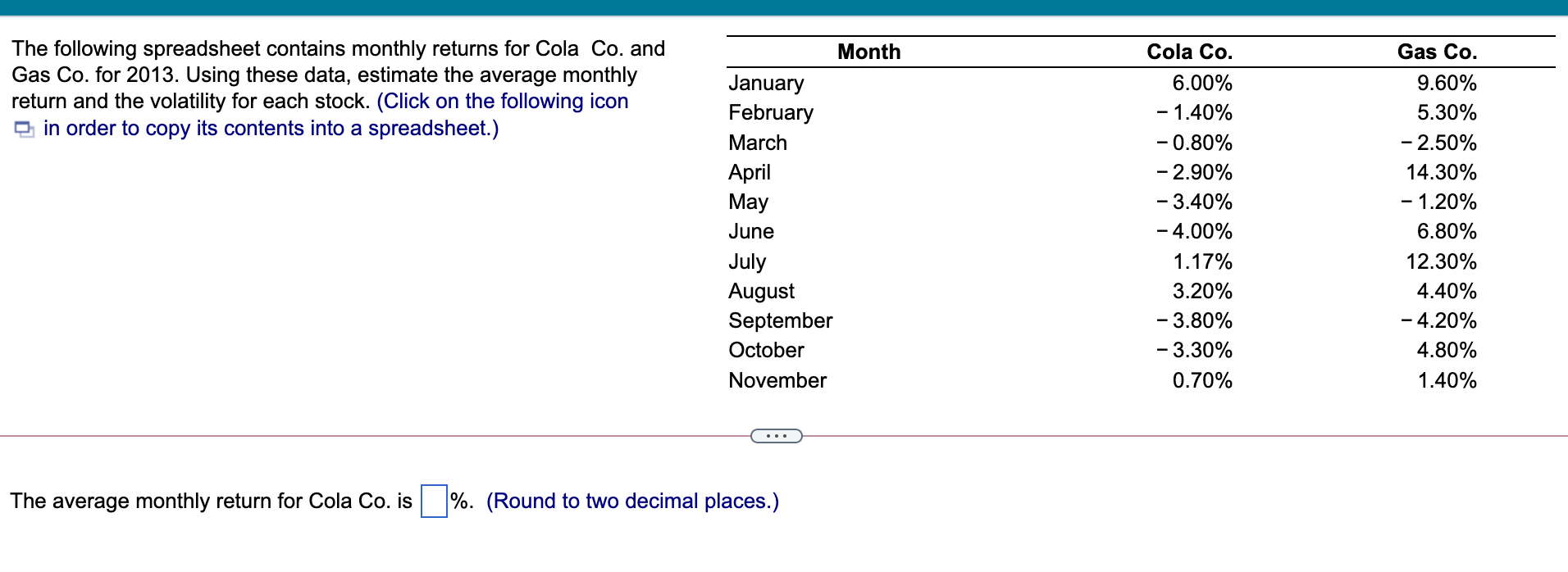This screenshot has width=1568, height=572.
Task: Click the -4.00% June Cola Co. cell
Action: (1193, 231)
